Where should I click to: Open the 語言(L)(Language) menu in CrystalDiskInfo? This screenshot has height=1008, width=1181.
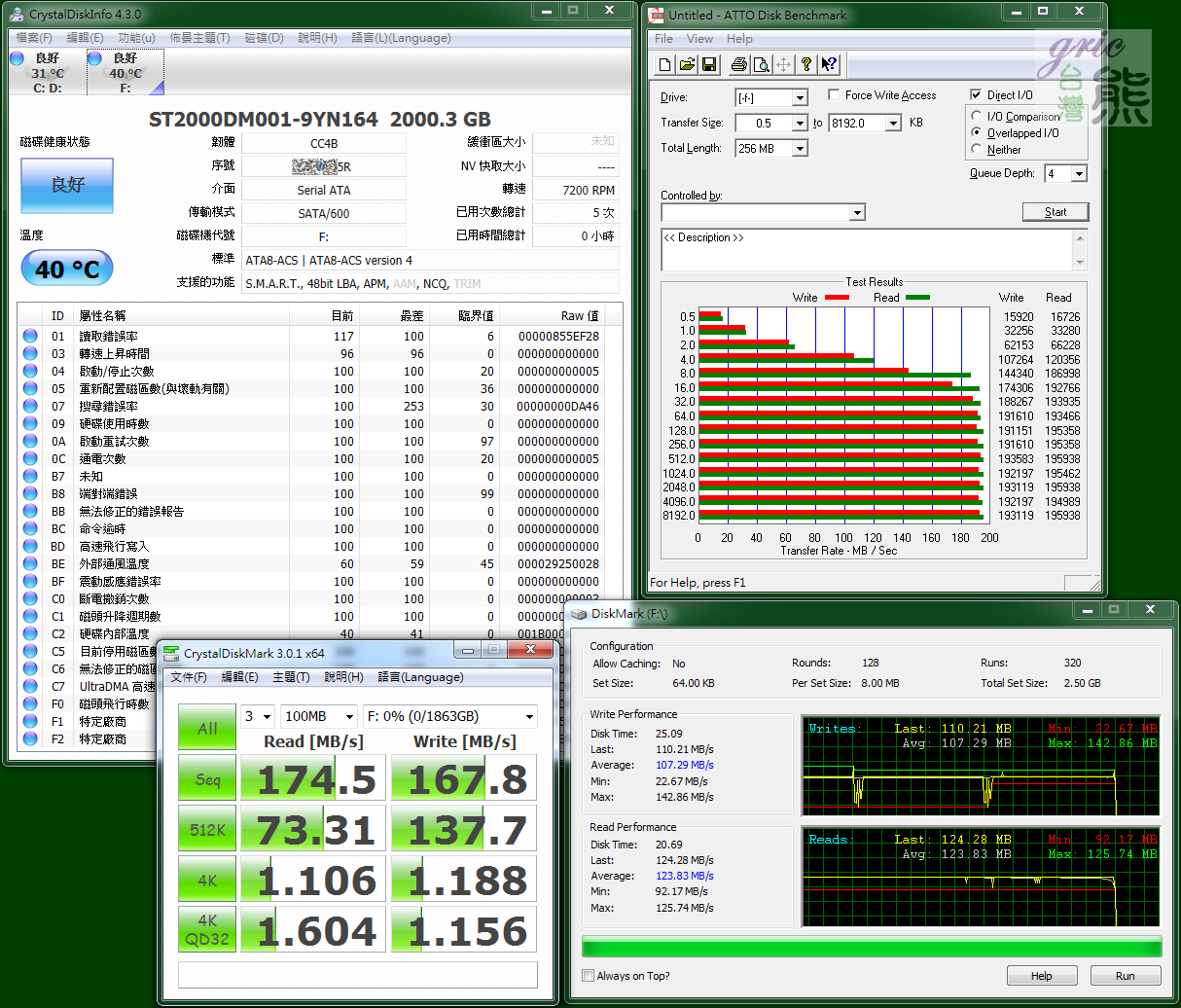click(401, 38)
